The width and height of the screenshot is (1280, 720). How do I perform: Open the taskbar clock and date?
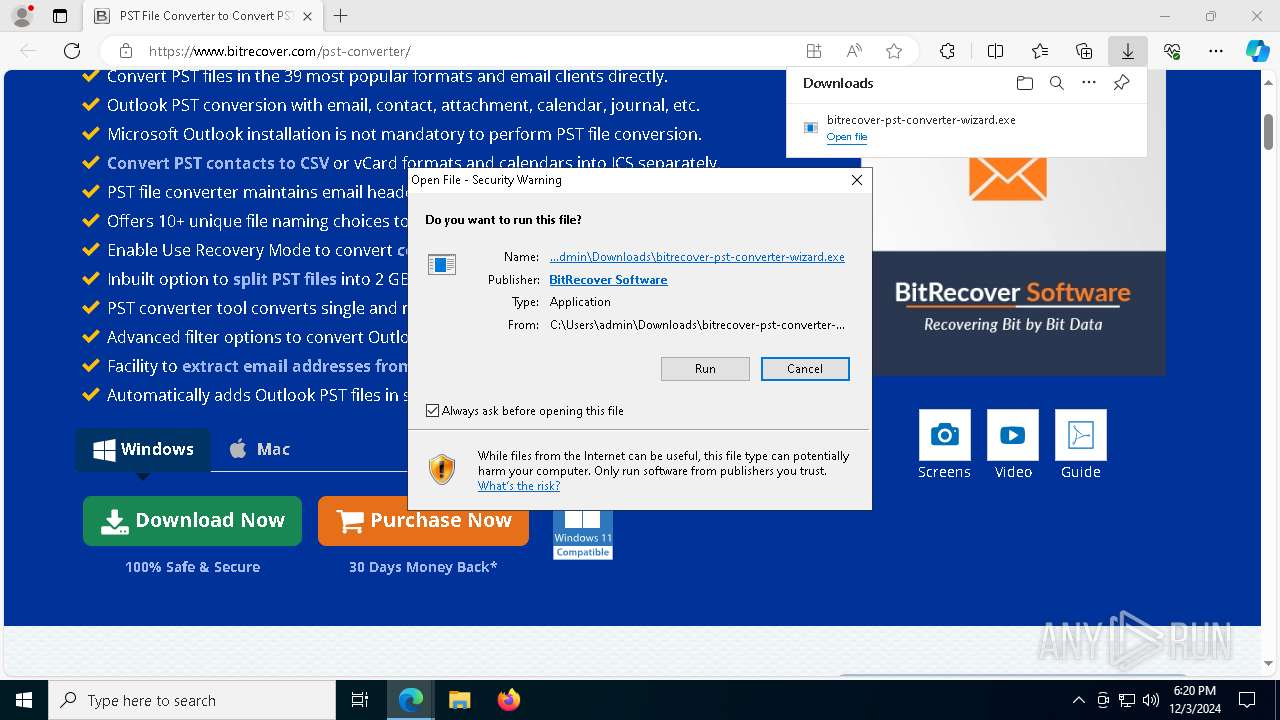(1194, 700)
